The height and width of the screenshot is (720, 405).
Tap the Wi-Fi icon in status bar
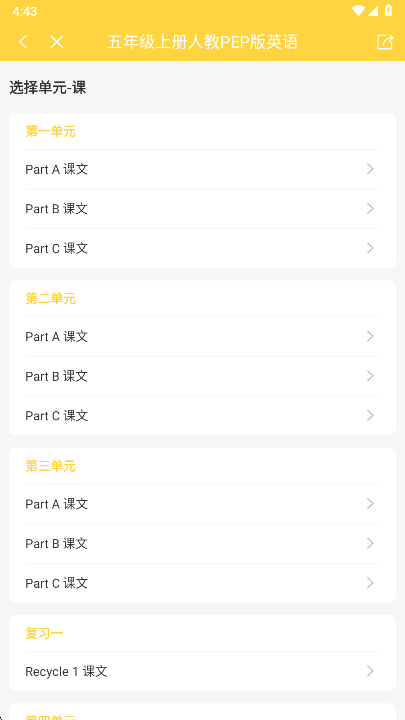358,11
